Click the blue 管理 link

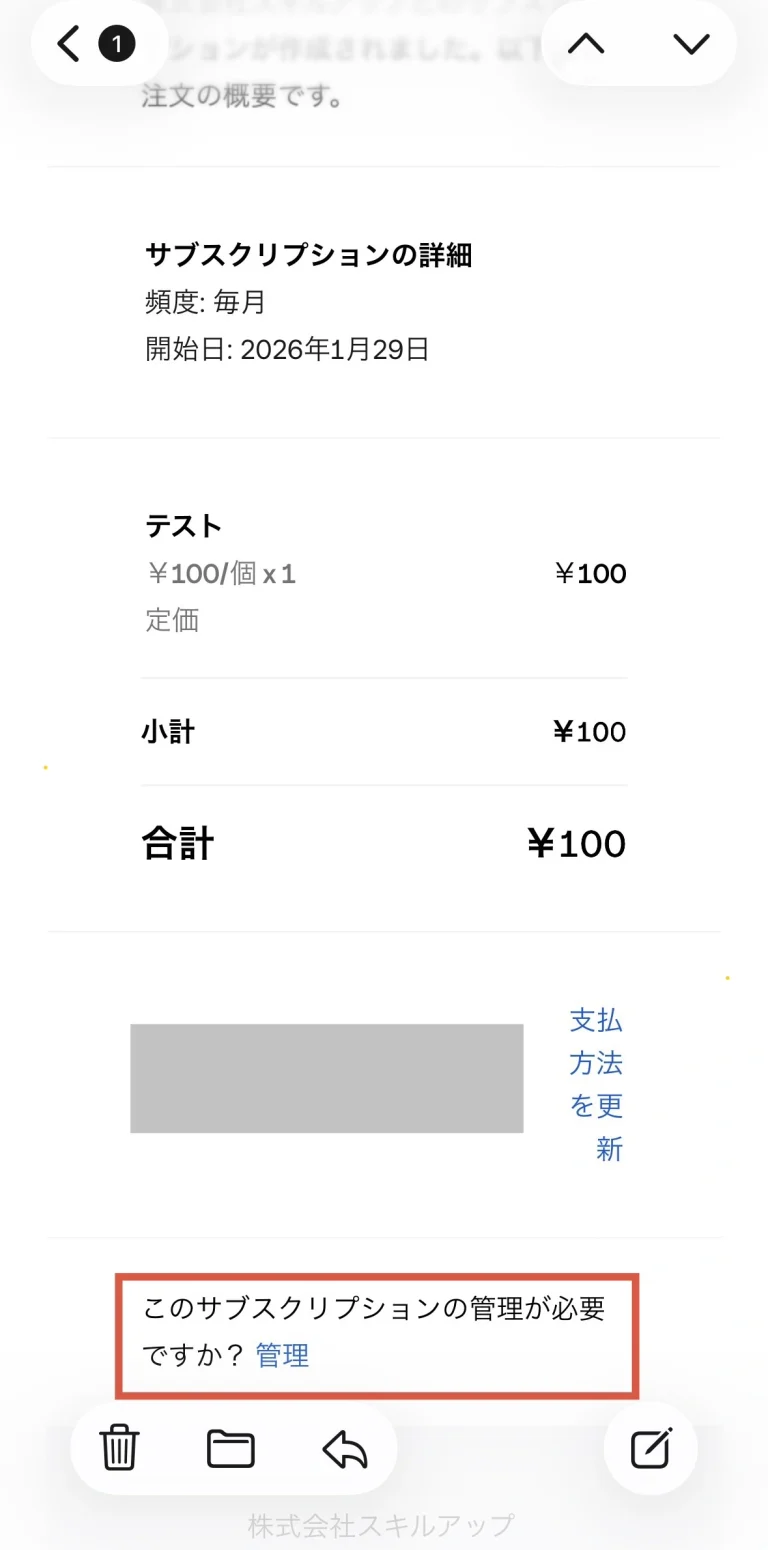[282, 1355]
